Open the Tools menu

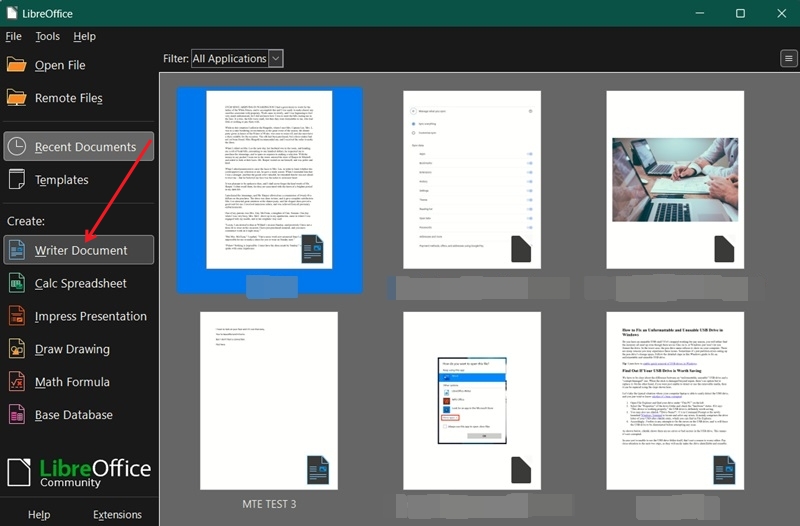click(x=47, y=36)
